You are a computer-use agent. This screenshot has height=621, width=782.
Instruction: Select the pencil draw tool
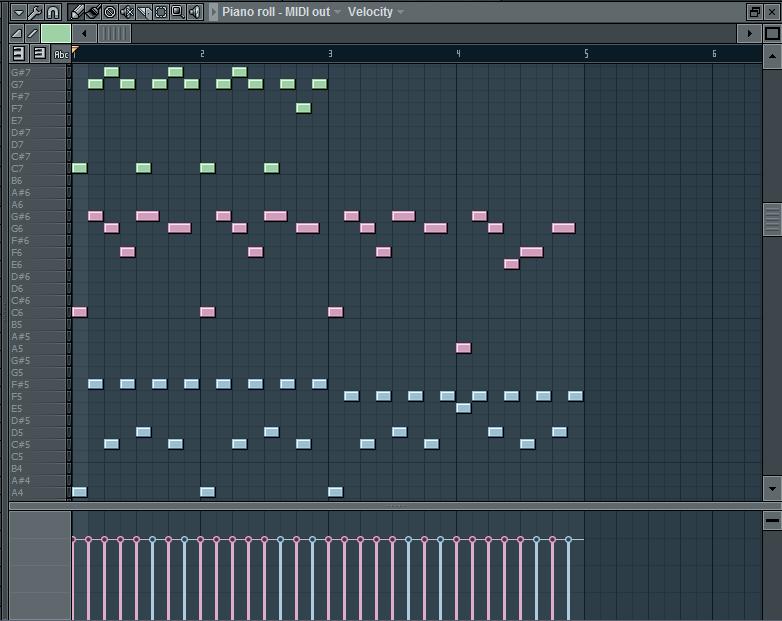[x=77, y=12]
